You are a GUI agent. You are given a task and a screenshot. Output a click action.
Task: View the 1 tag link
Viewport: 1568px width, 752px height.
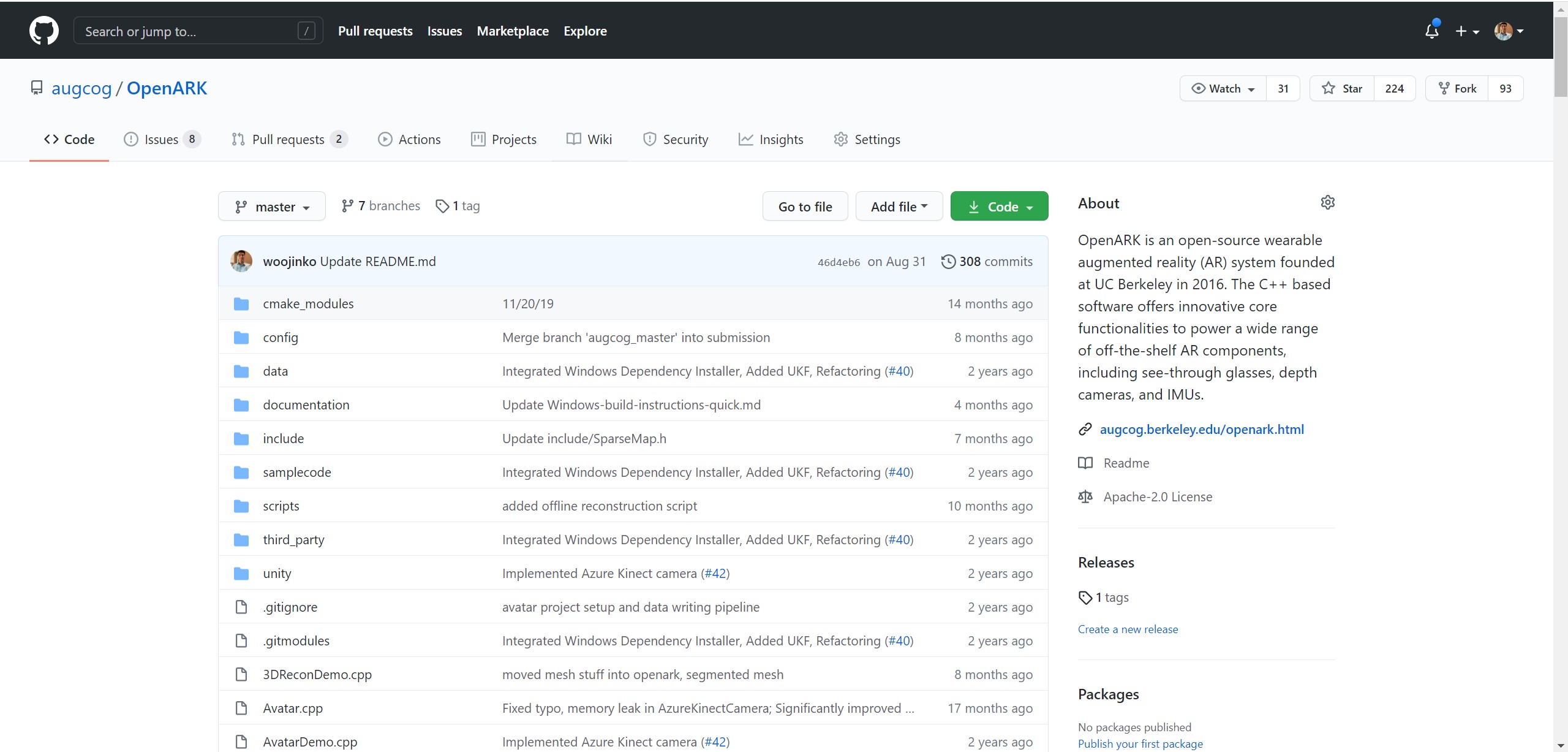tap(458, 206)
